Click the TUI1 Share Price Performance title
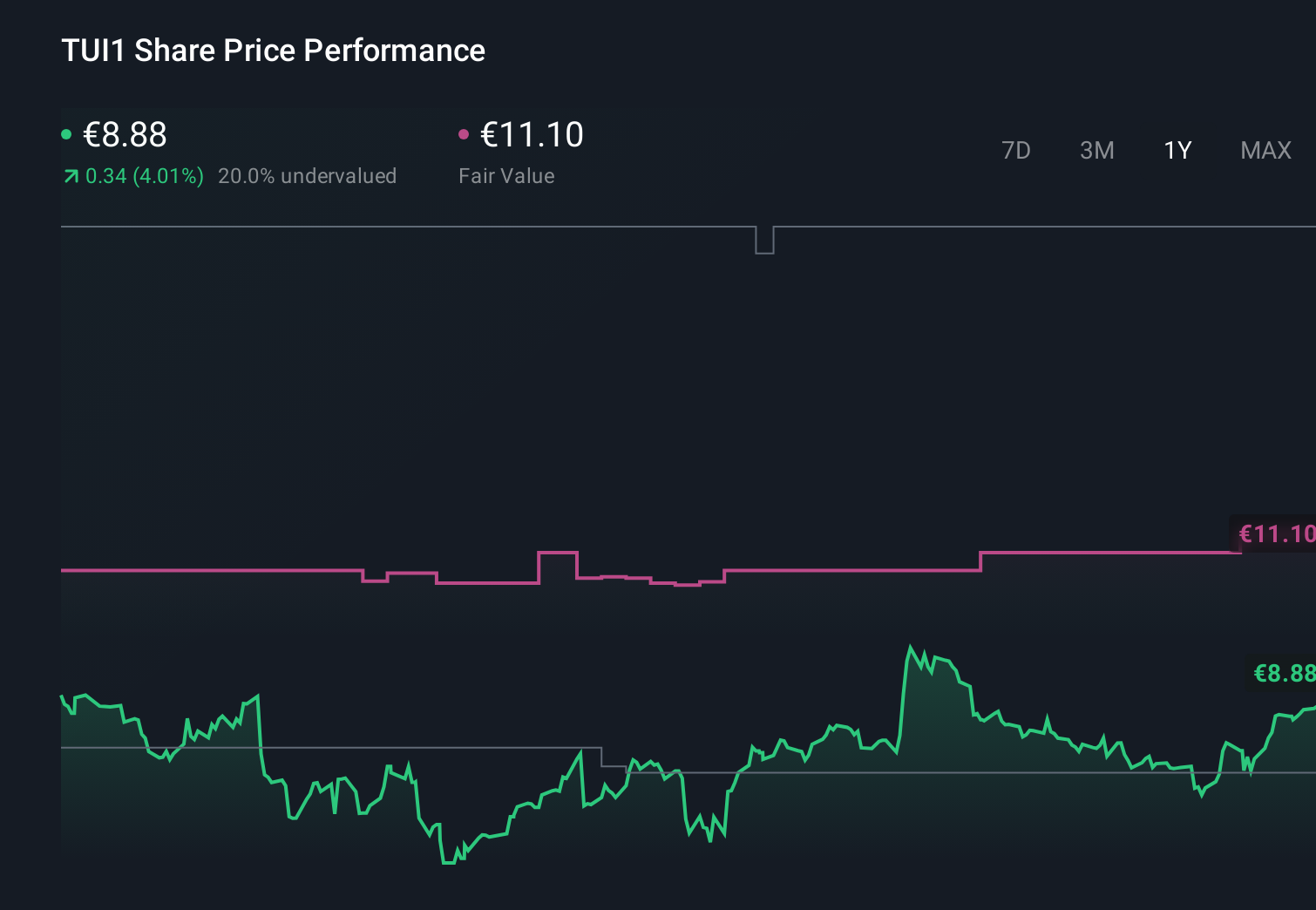Screen dimensions: 1316x910 pos(273,51)
